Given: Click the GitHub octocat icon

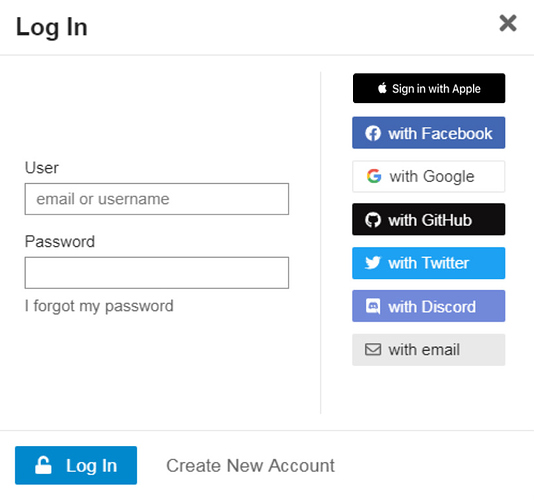Looking at the screenshot, I should (x=373, y=220).
